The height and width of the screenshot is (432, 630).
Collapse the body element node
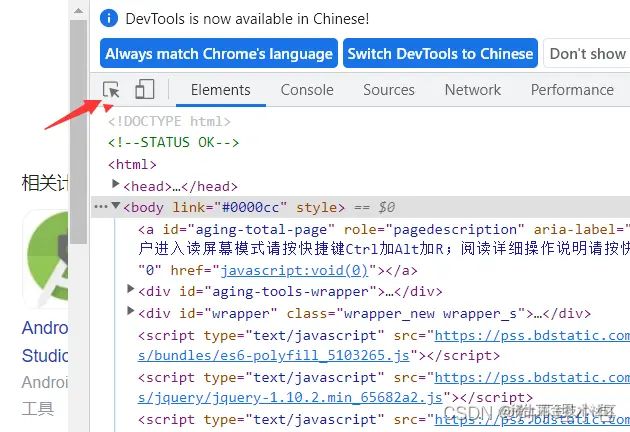point(116,206)
